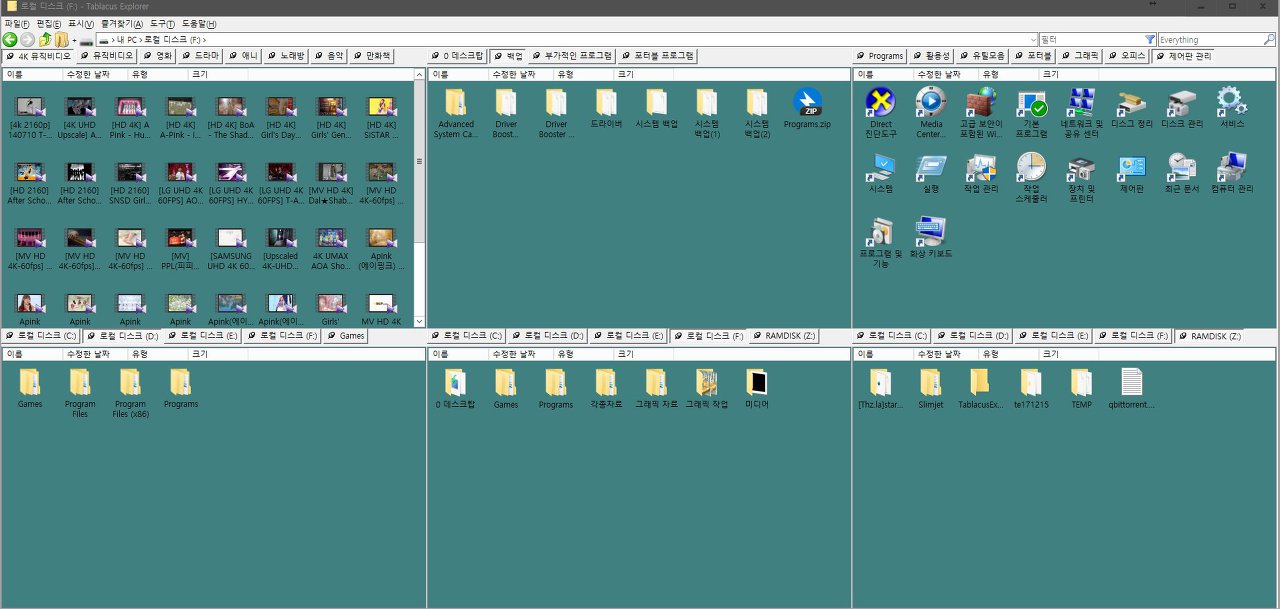Open small dropdown arrow after the folders icon
Image resolution: width=1280 pixels, height=609 pixels.
coord(74,41)
